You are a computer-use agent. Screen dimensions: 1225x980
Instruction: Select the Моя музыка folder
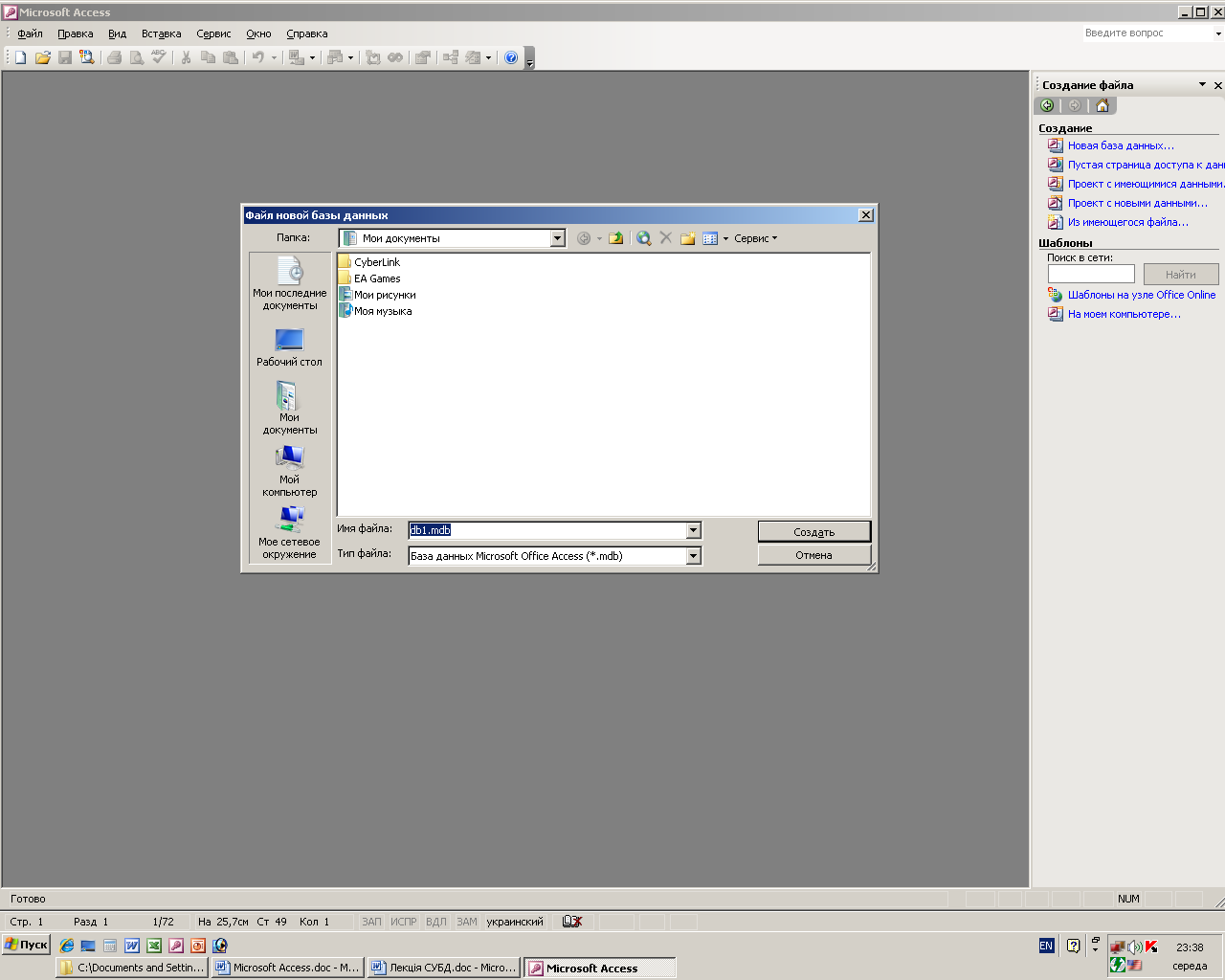pos(375,311)
